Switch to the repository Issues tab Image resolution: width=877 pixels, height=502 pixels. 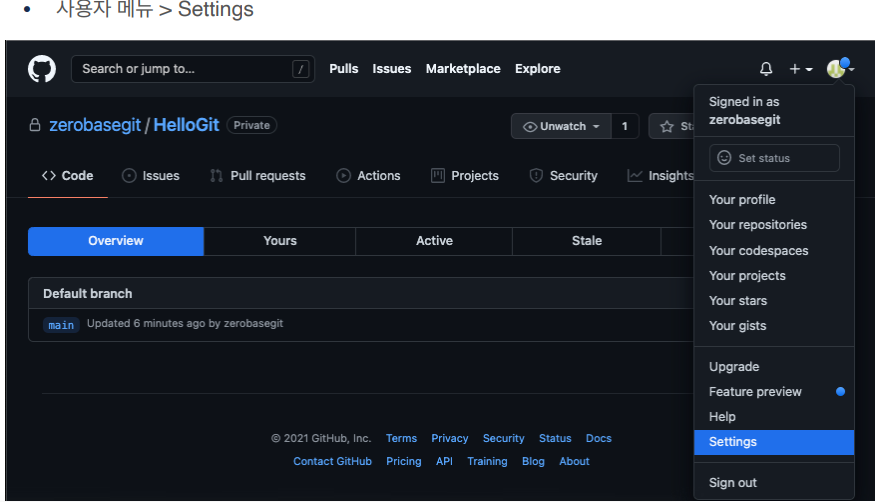point(151,176)
